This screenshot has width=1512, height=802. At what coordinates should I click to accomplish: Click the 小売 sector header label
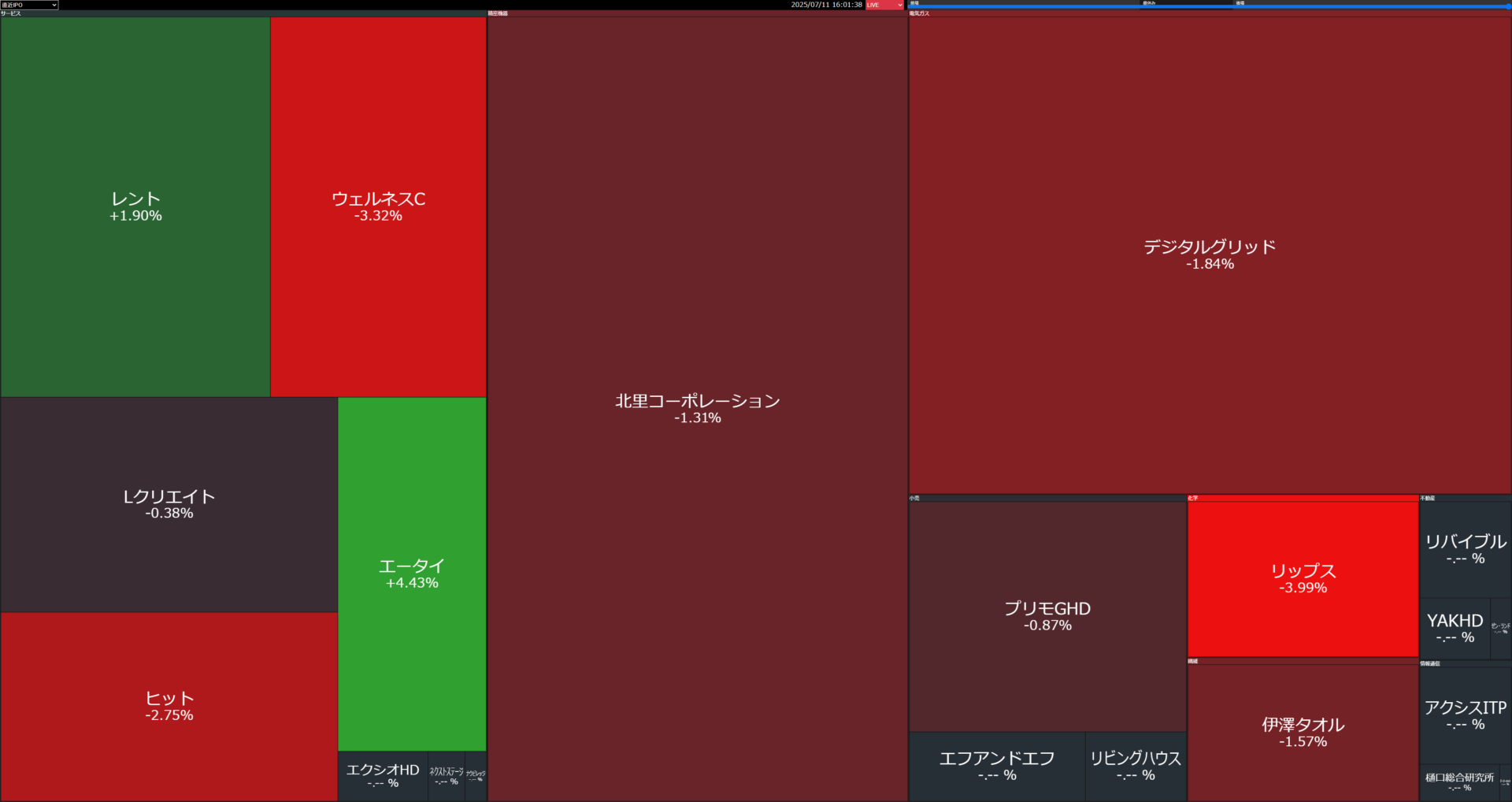(x=914, y=498)
